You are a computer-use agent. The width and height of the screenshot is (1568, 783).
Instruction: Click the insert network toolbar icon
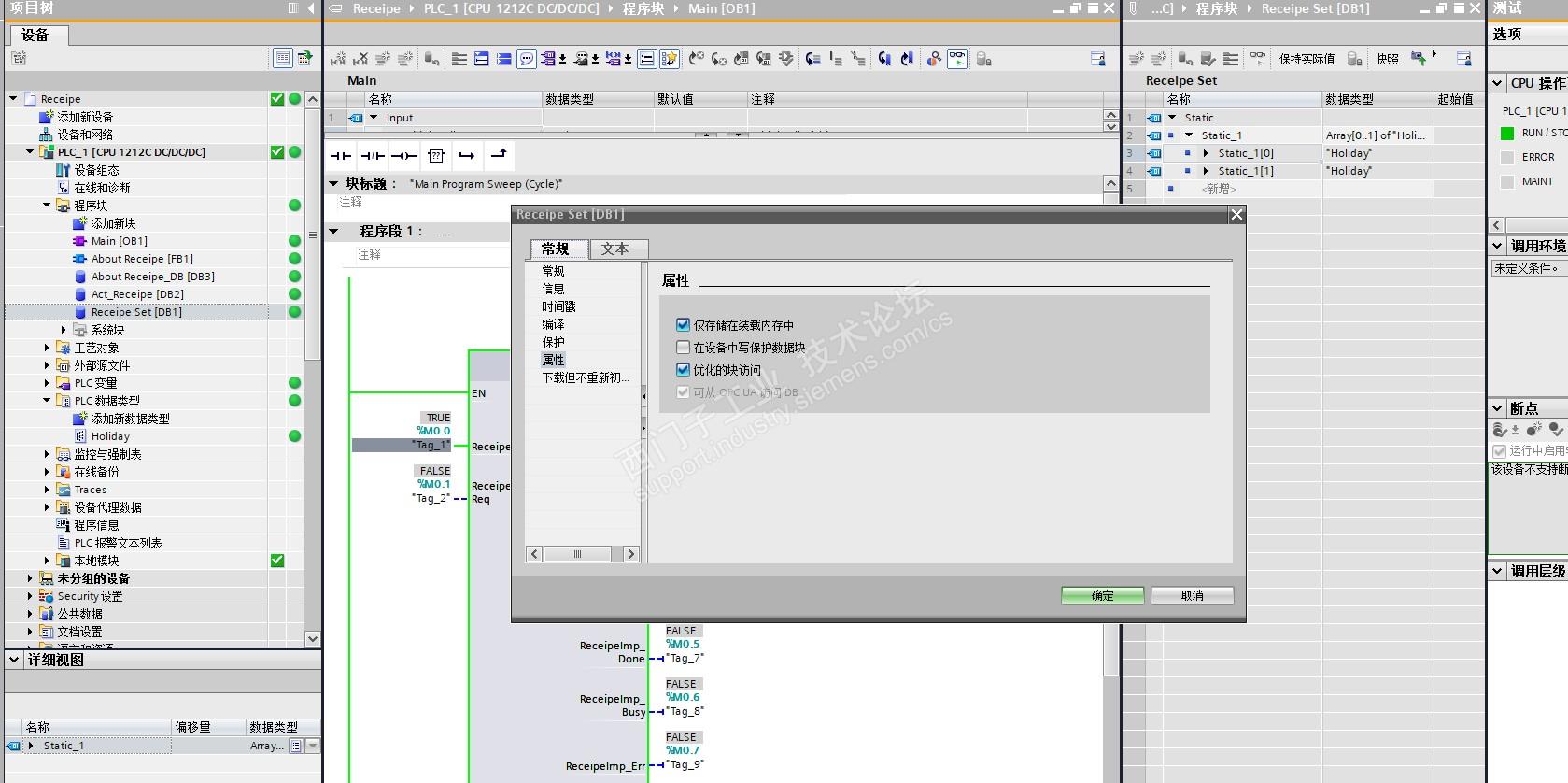338,59
